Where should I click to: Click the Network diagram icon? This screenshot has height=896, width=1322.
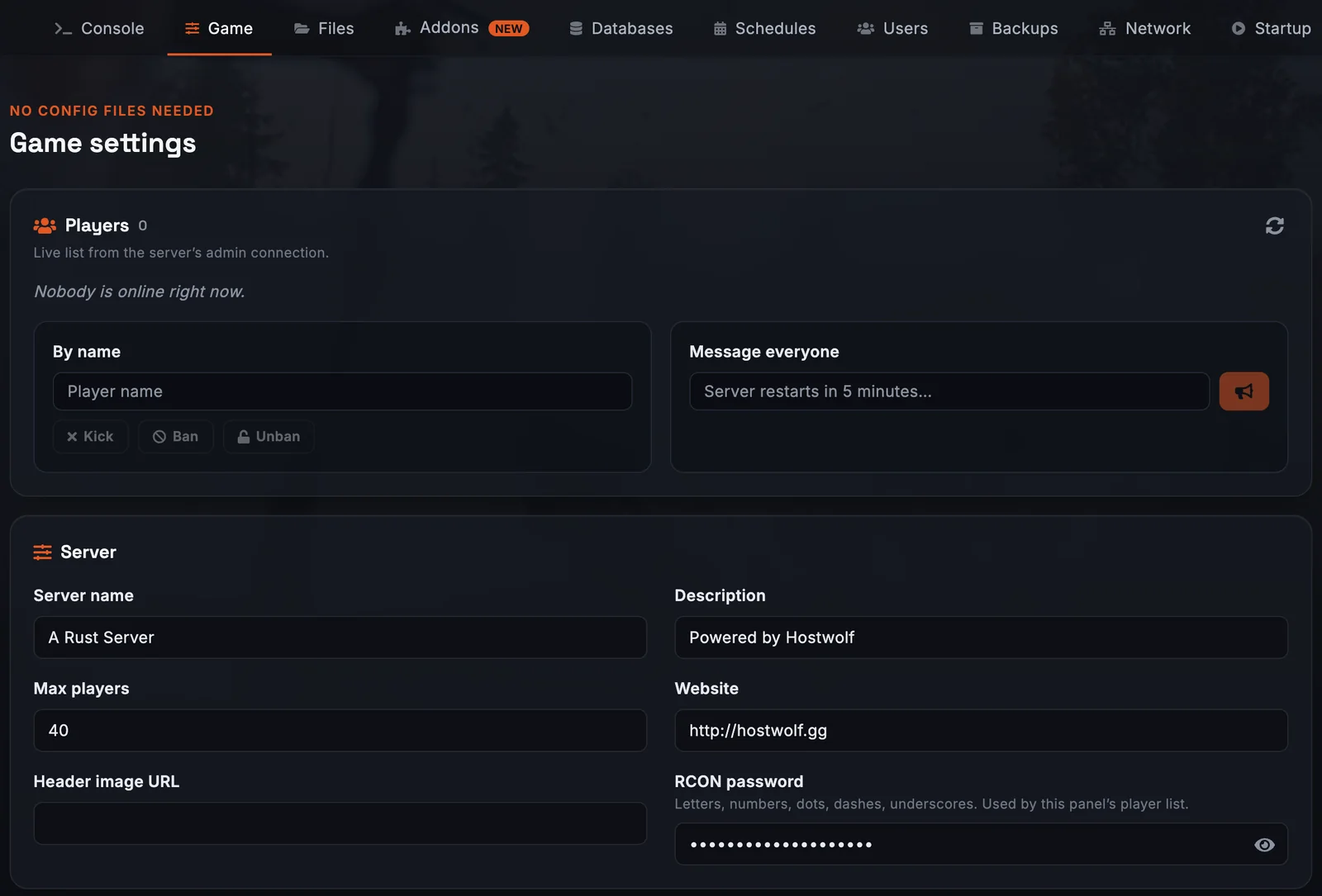tap(1107, 29)
